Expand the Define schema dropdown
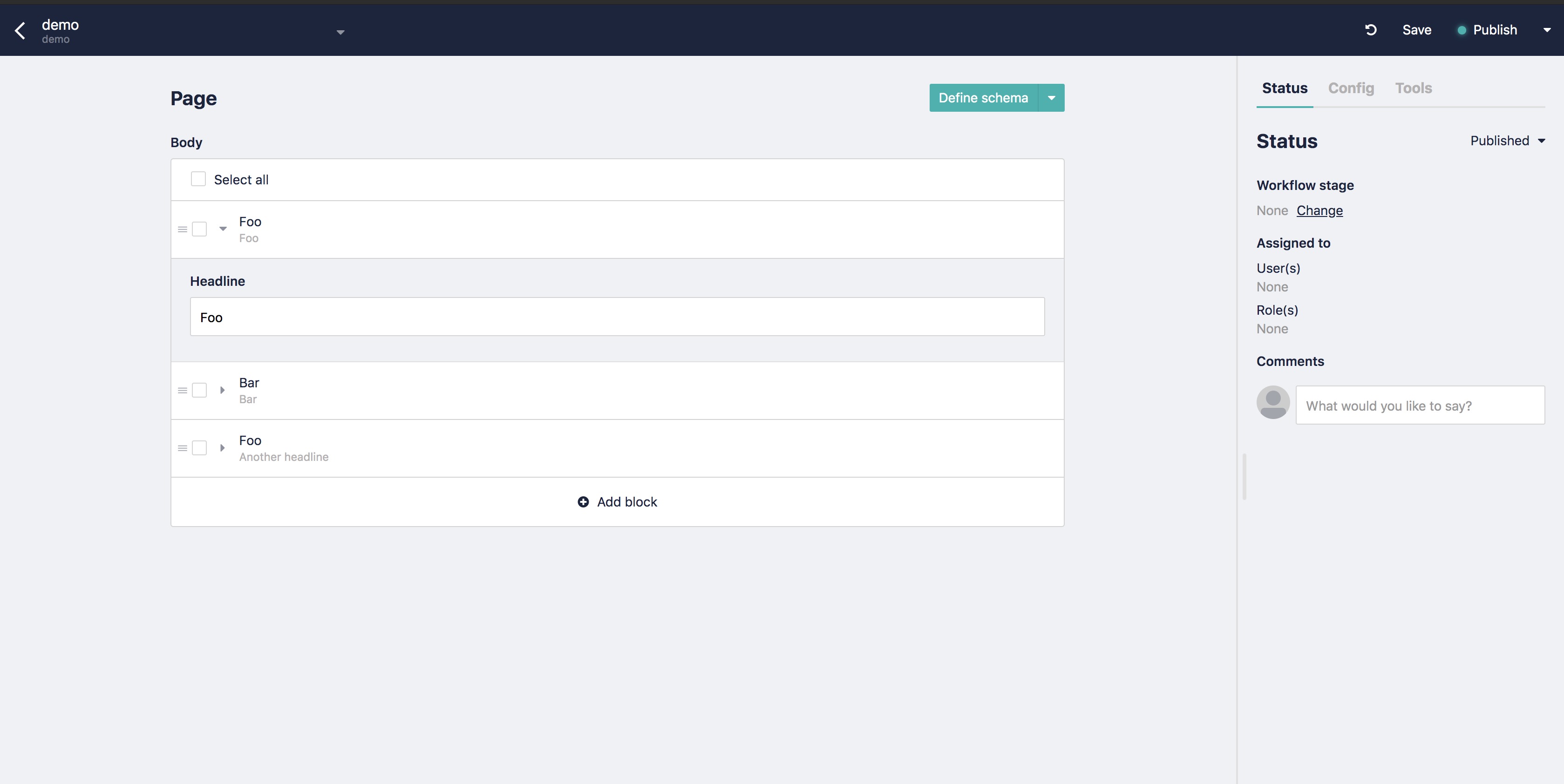 (1052, 97)
